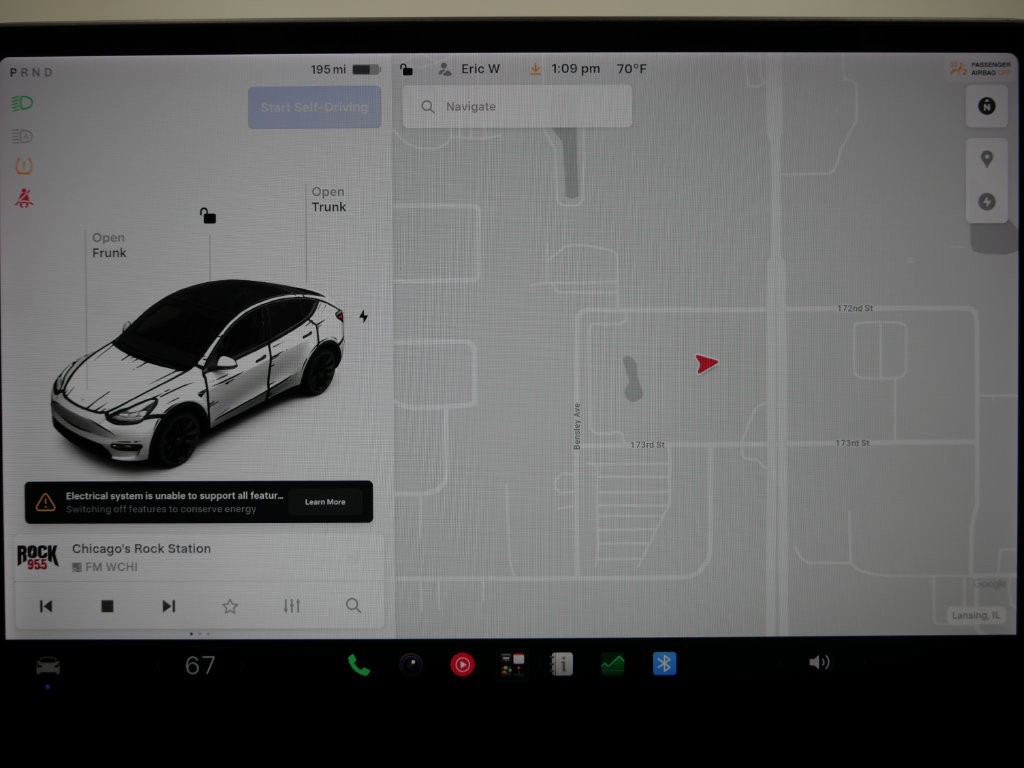Click Learn More on the electrical alert

point(325,502)
